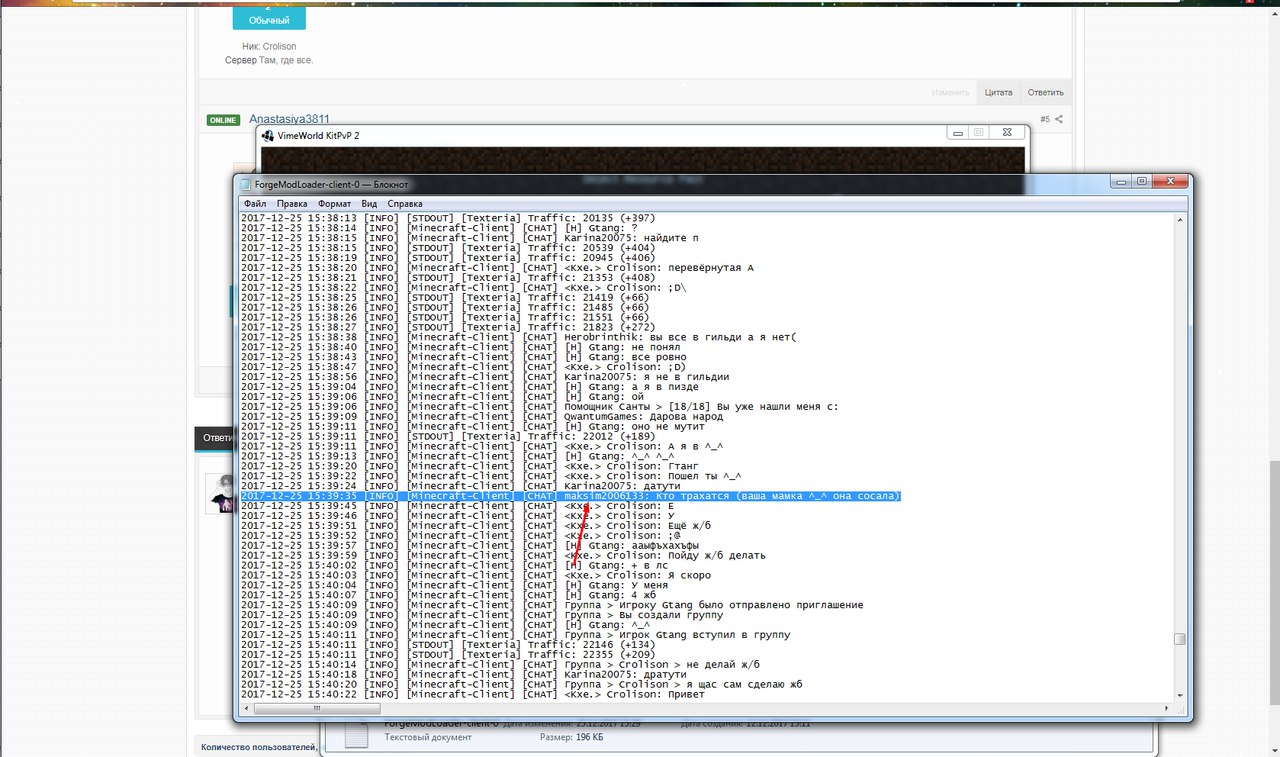Image resolution: width=1280 pixels, height=757 pixels.
Task: Click the vertical scrollbar thumb in Notepad
Action: point(1179,640)
